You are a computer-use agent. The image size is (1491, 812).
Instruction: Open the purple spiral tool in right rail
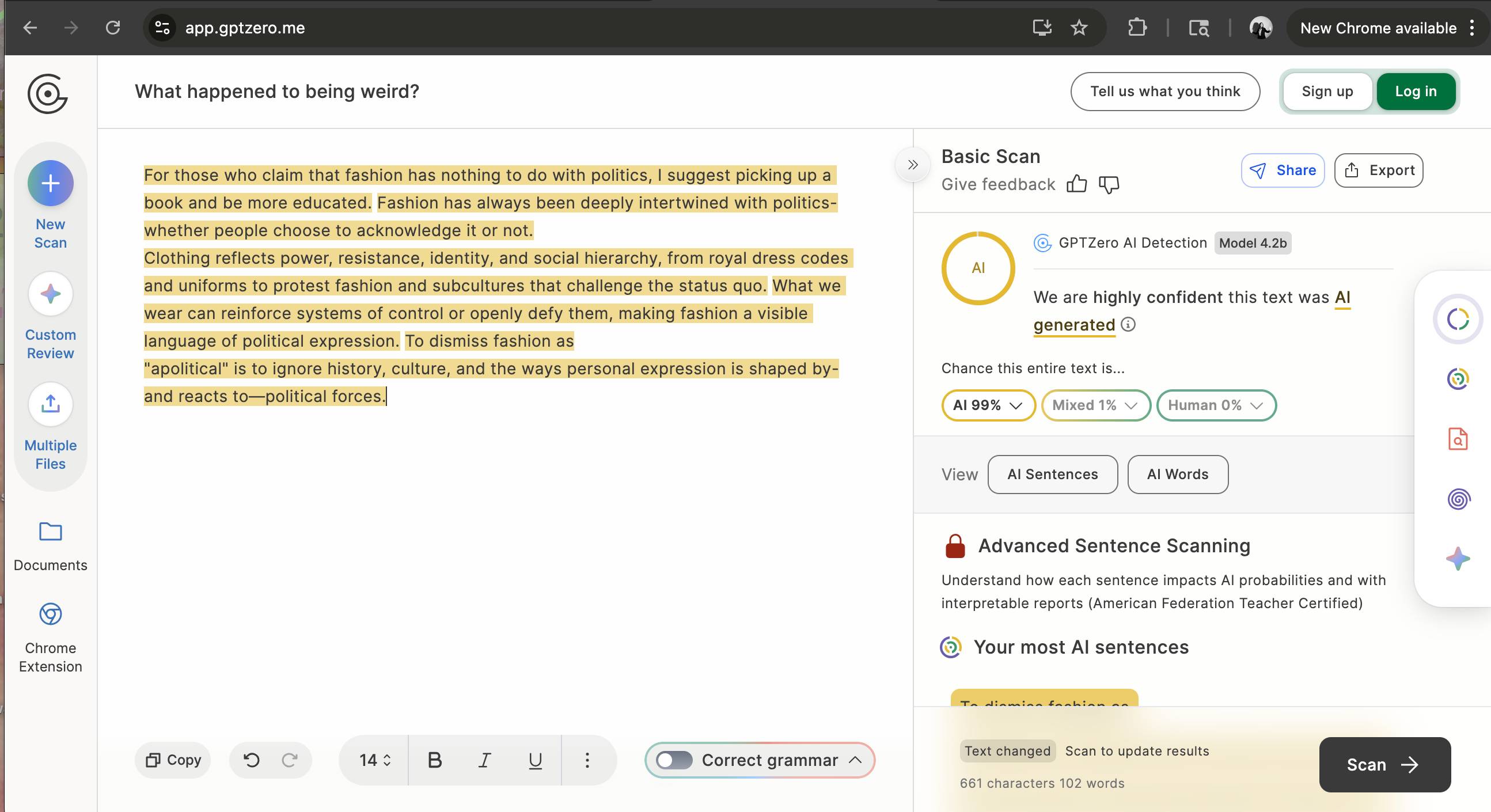tap(1458, 498)
